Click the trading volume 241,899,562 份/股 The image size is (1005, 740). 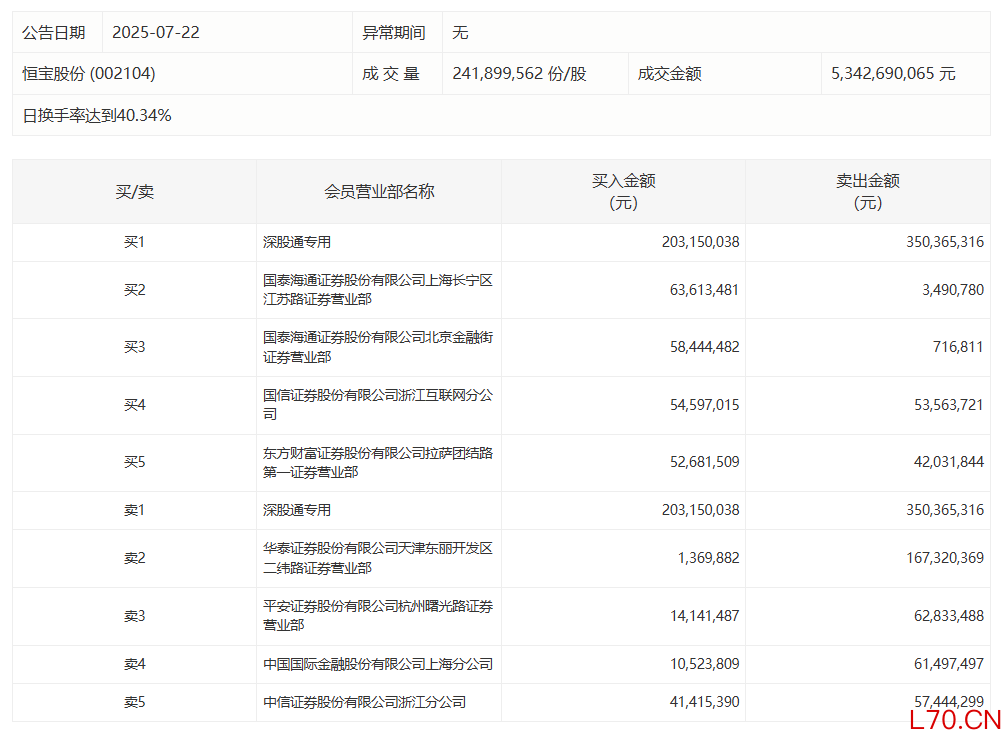pyautogui.click(x=519, y=74)
